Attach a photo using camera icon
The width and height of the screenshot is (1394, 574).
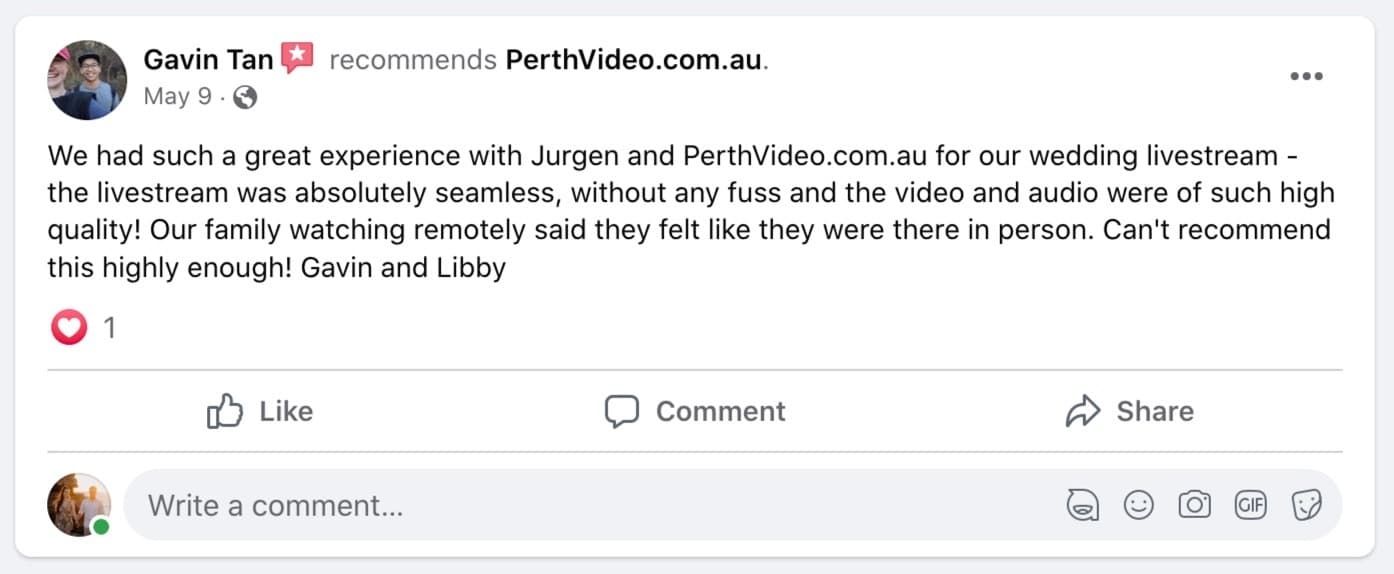click(x=1194, y=506)
